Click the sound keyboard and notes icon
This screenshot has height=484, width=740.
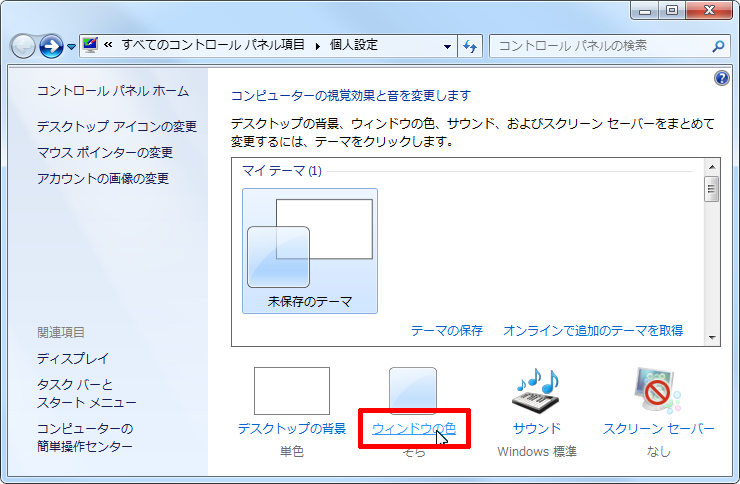[537, 391]
